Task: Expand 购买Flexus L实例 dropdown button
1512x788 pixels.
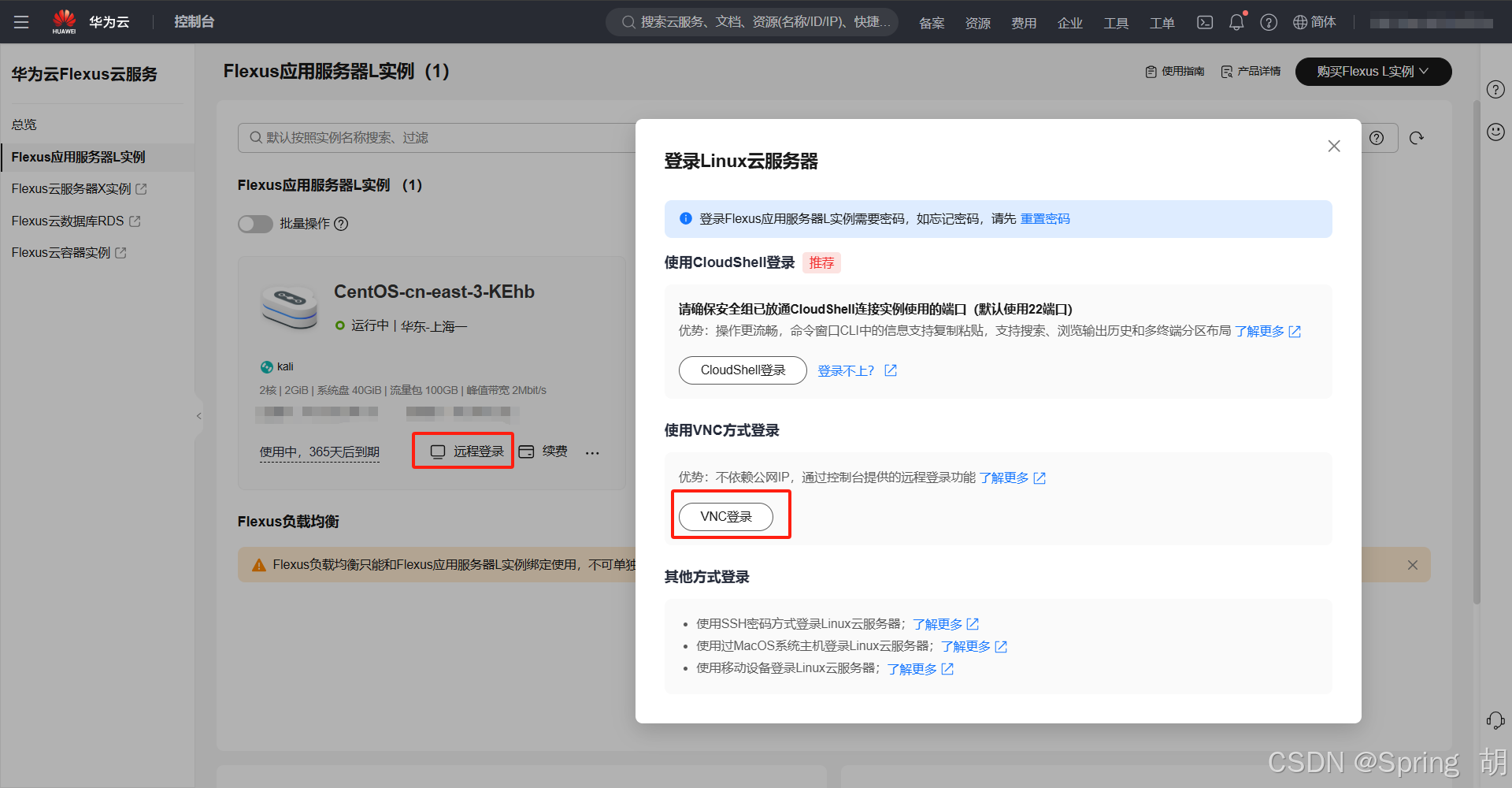Action: tap(1373, 72)
